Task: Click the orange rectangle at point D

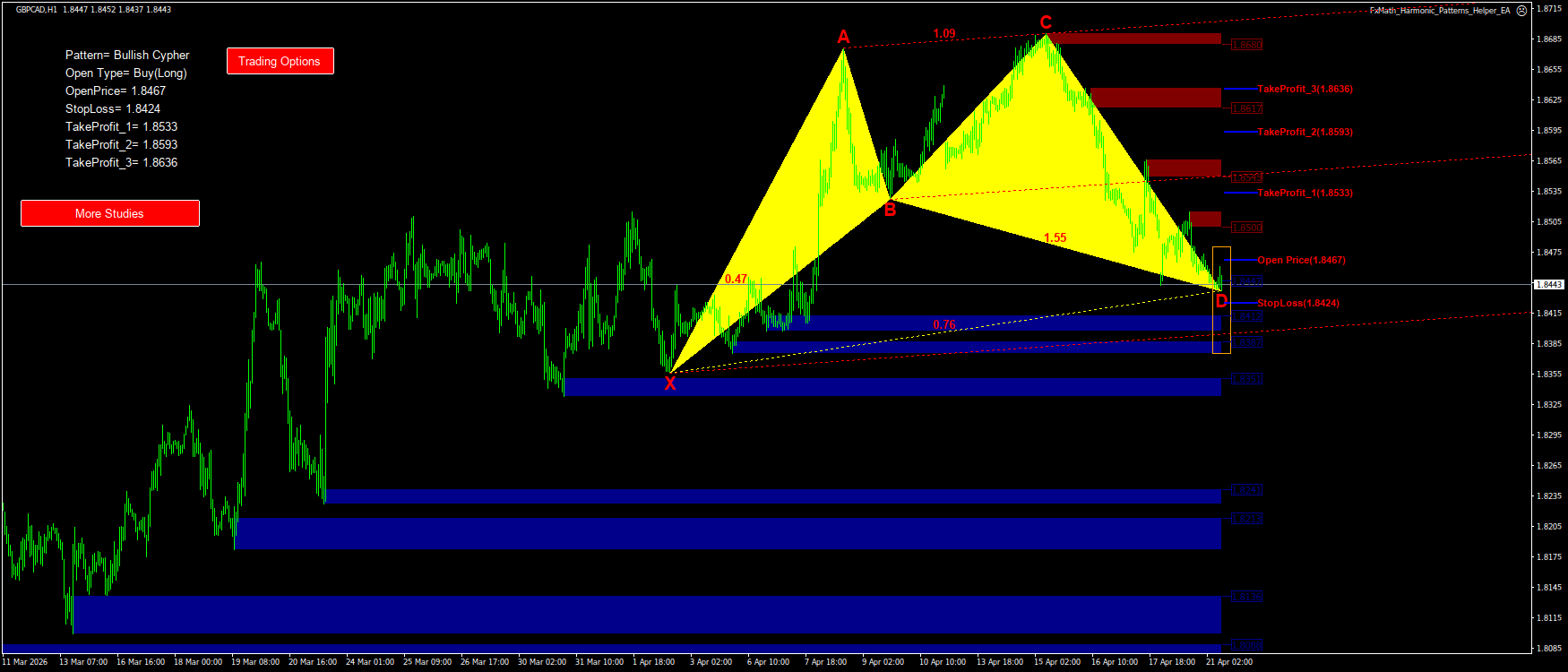Action: (1221, 300)
